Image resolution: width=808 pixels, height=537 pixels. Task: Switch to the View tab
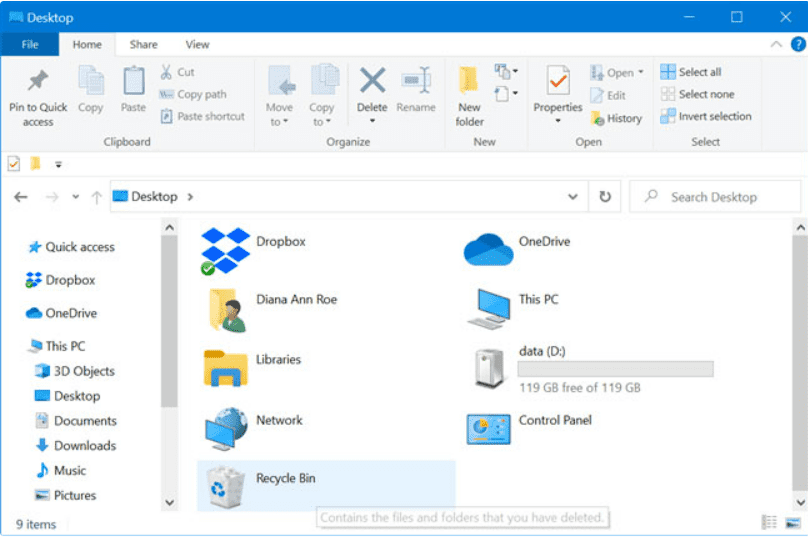pyautogui.click(x=197, y=45)
